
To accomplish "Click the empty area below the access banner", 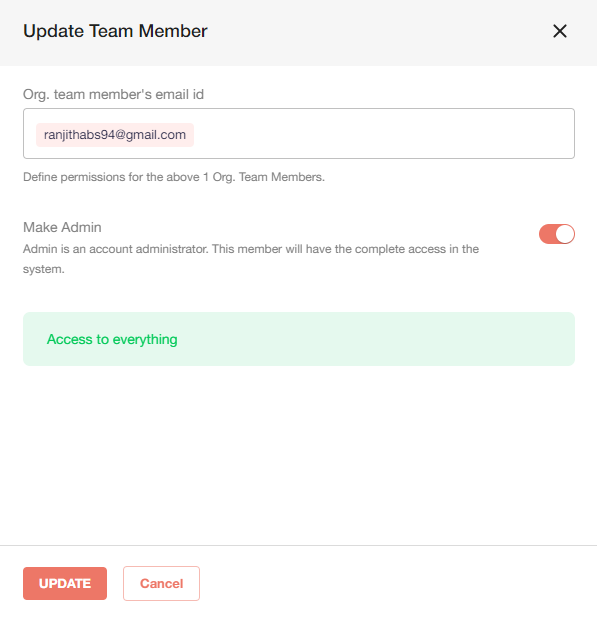I will coord(299,455).
